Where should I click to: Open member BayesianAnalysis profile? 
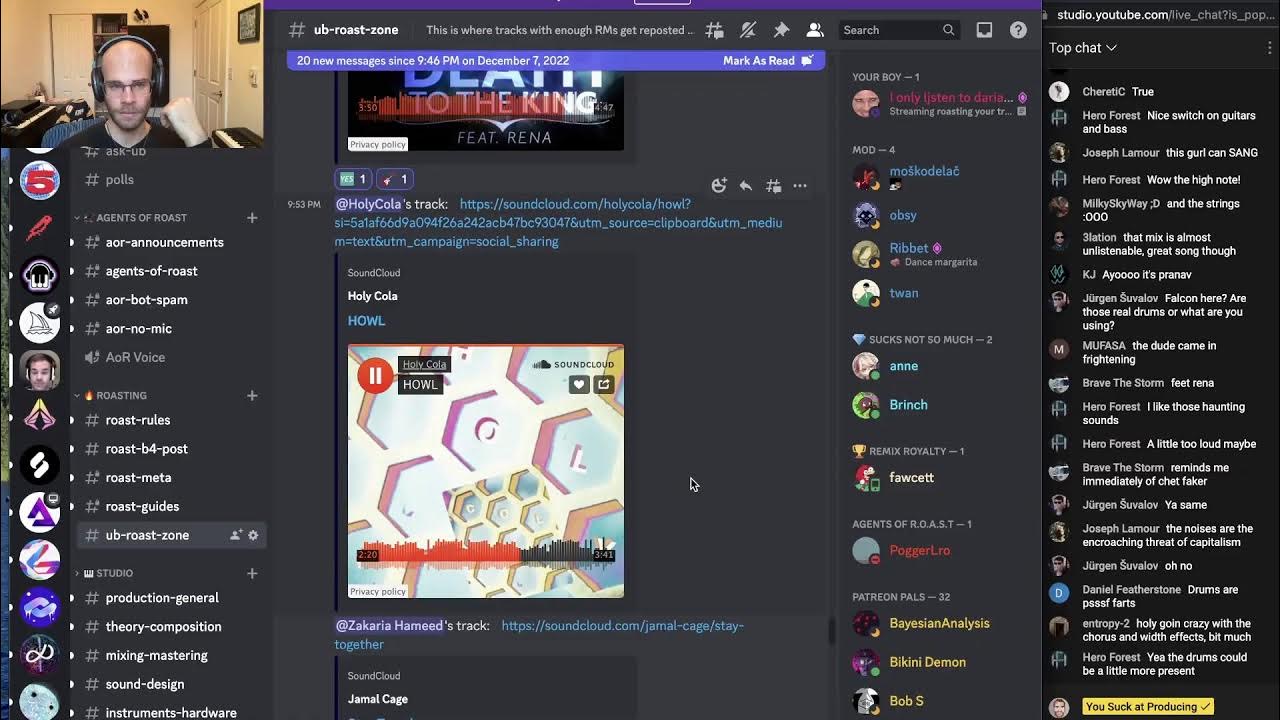[x=939, y=624]
